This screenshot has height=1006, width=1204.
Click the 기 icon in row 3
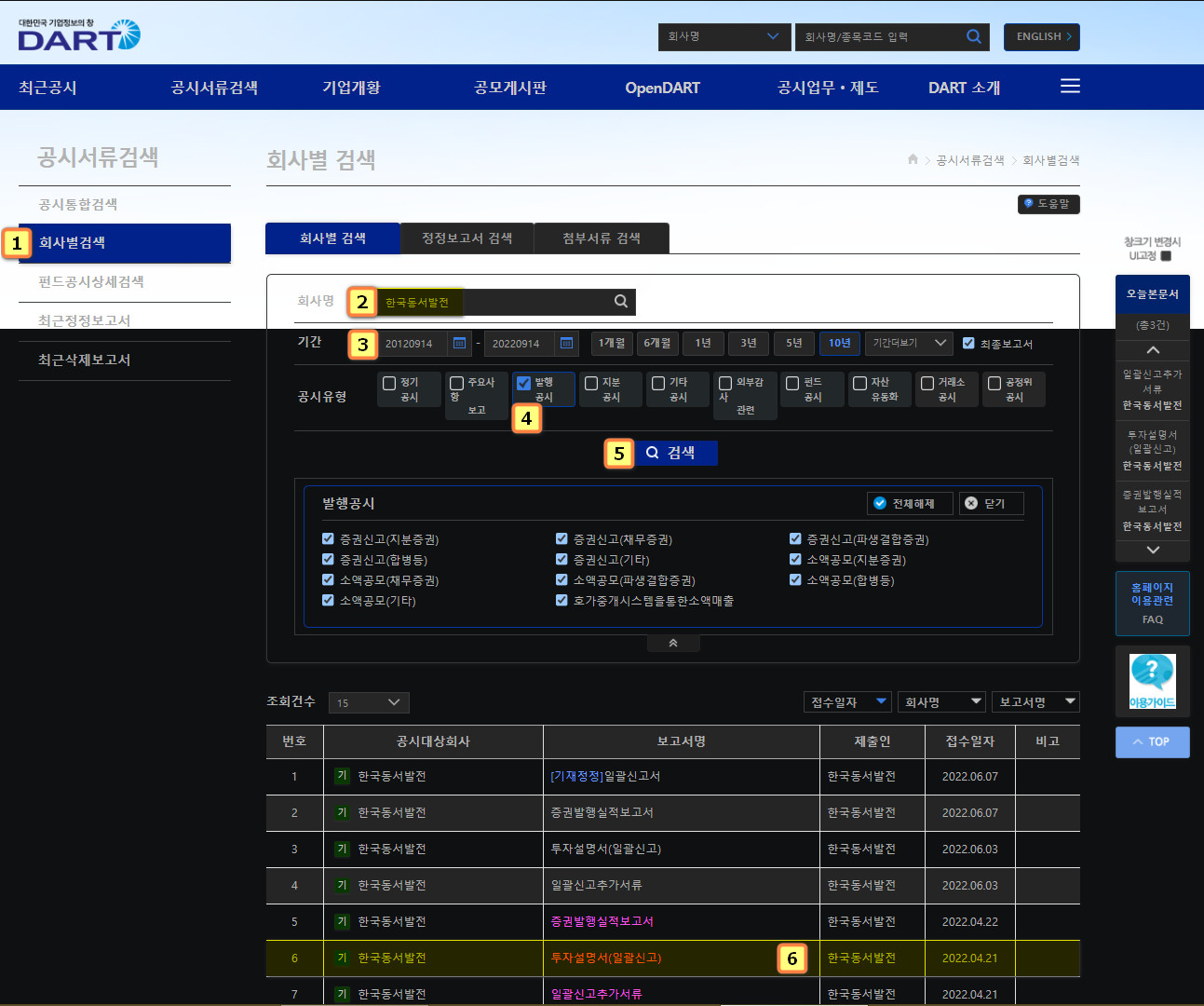coord(342,849)
